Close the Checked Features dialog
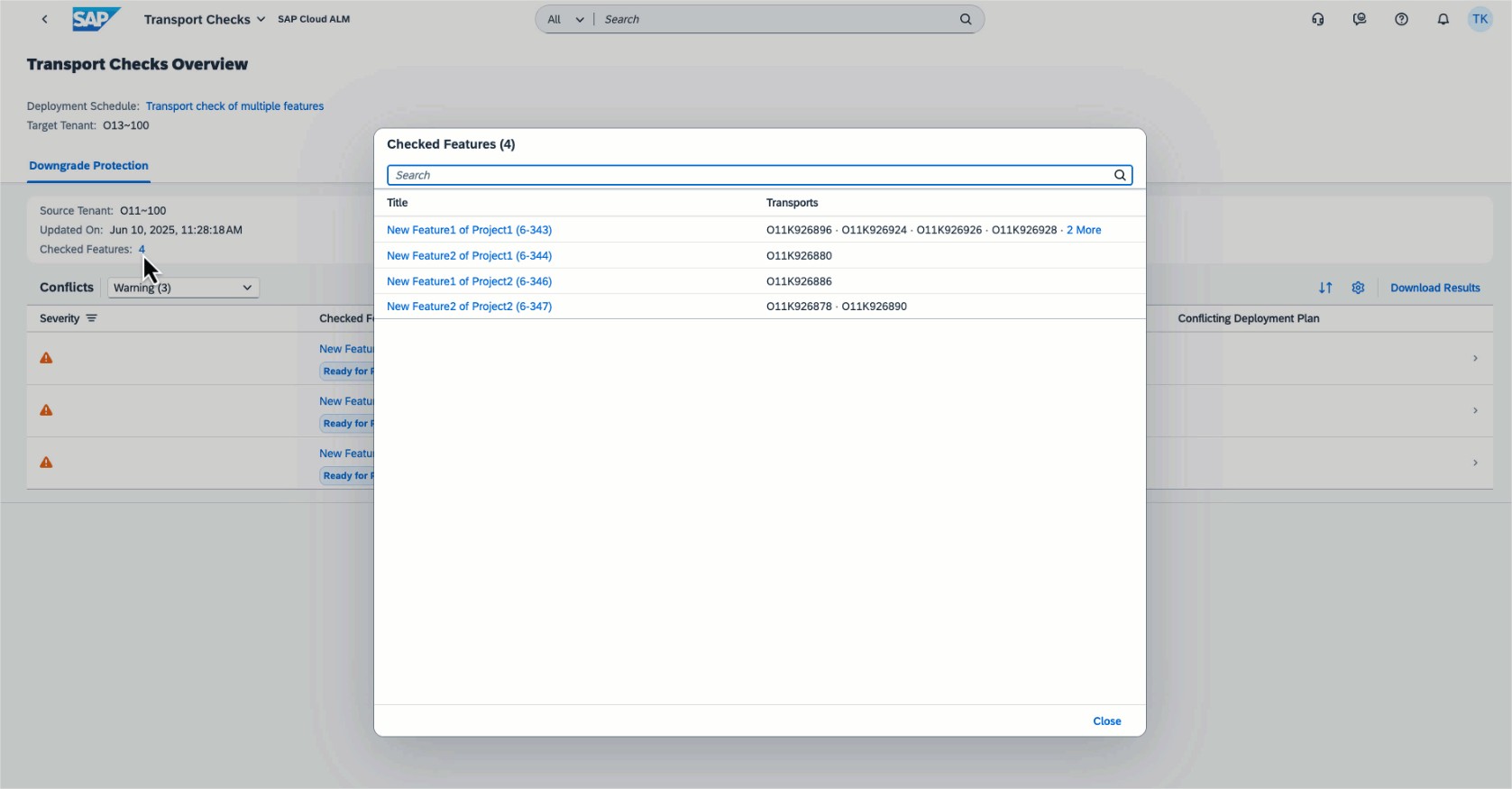Viewport: 1512px width, 789px height. (x=1106, y=721)
